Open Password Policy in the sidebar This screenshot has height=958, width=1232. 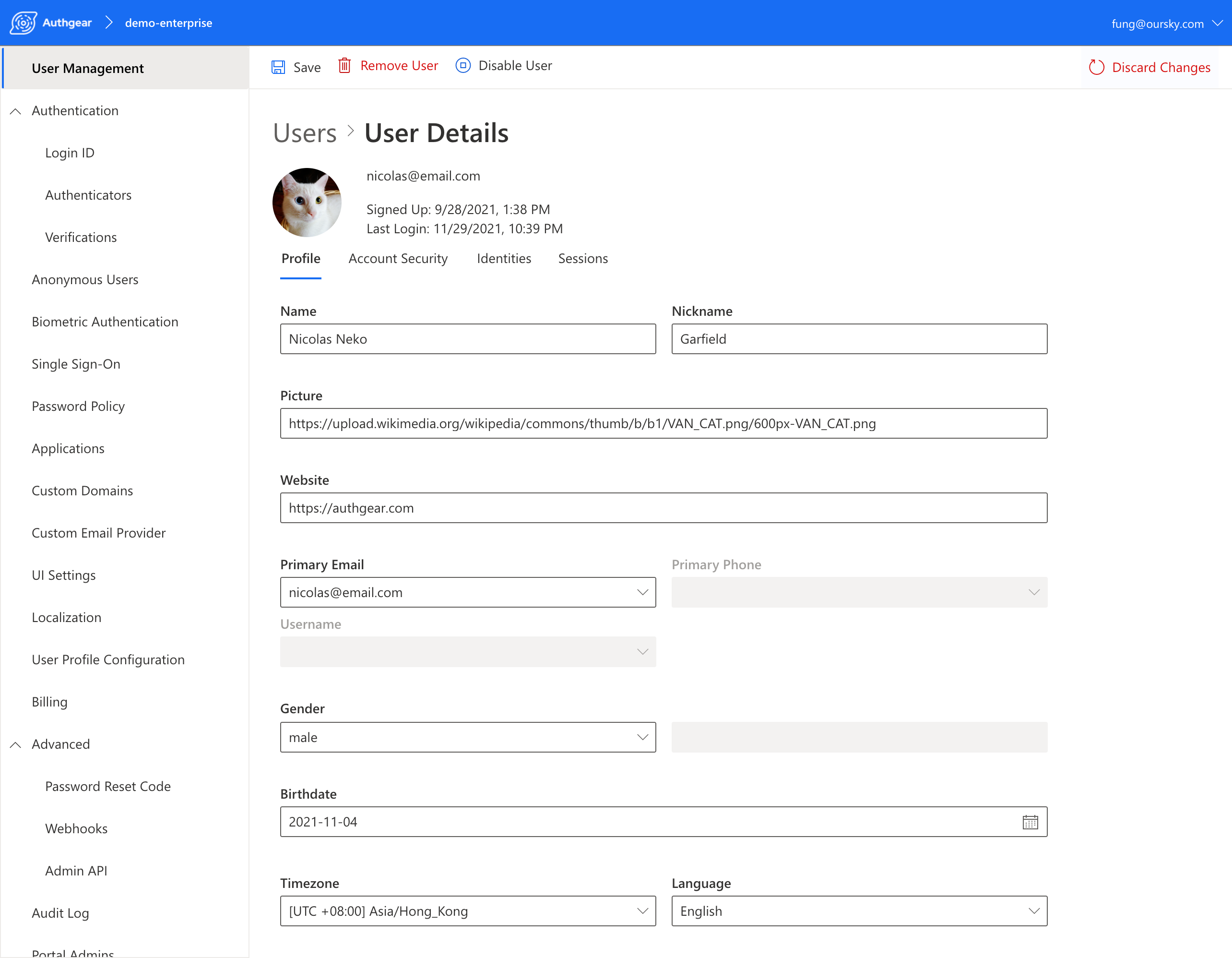tap(78, 406)
